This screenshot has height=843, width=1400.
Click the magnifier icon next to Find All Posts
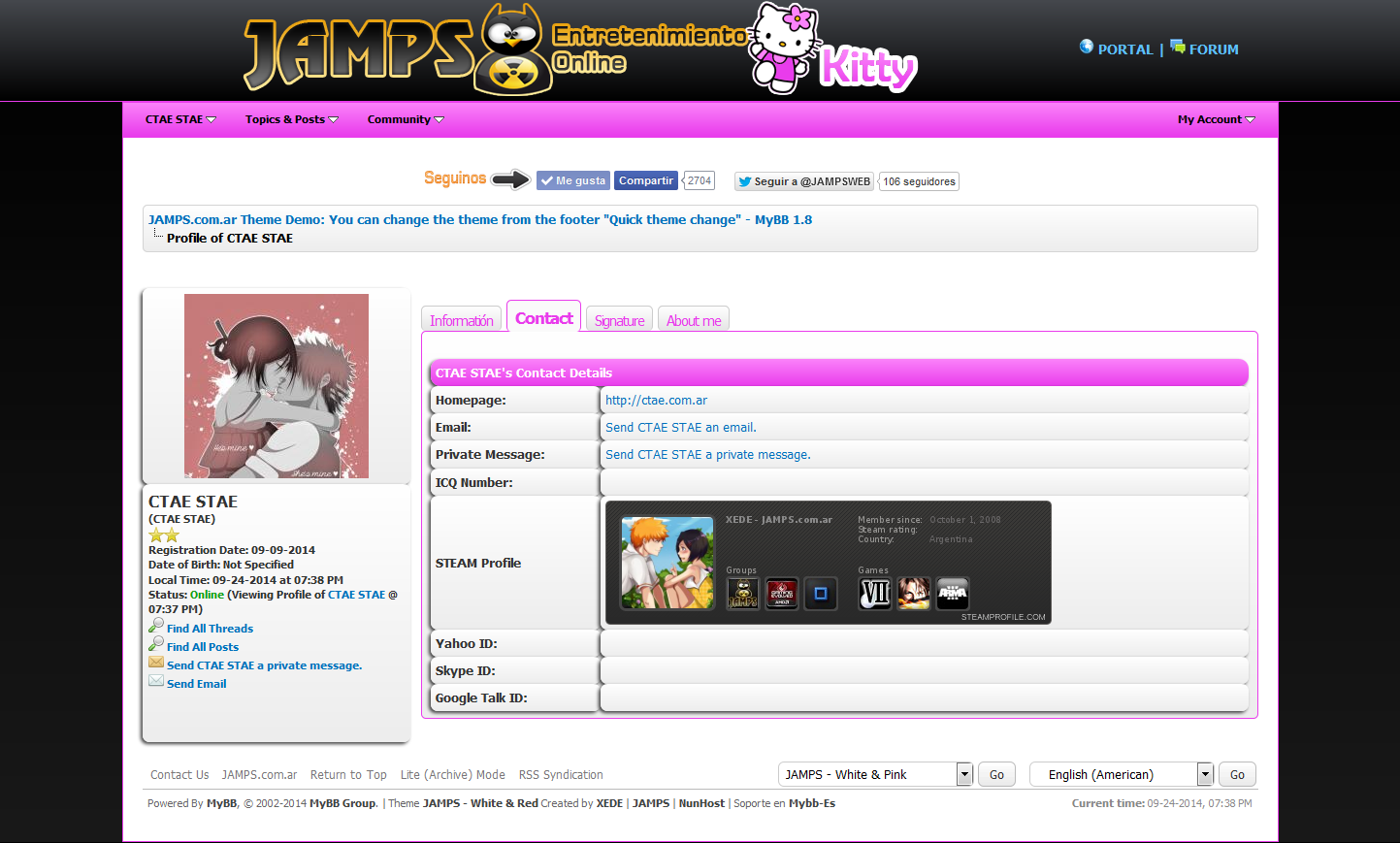[155, 644]
